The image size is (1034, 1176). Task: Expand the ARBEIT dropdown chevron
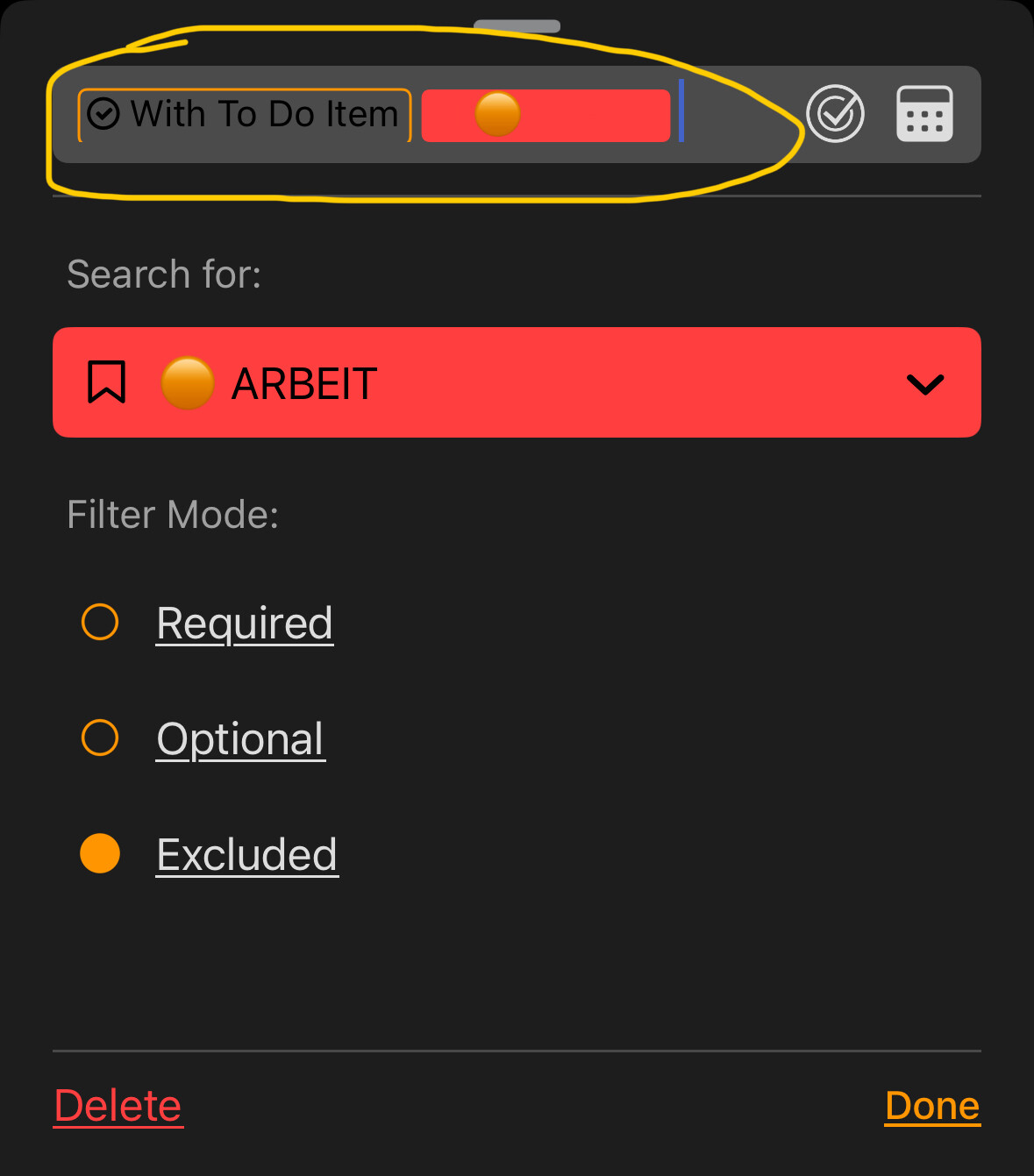coord(925,384)
